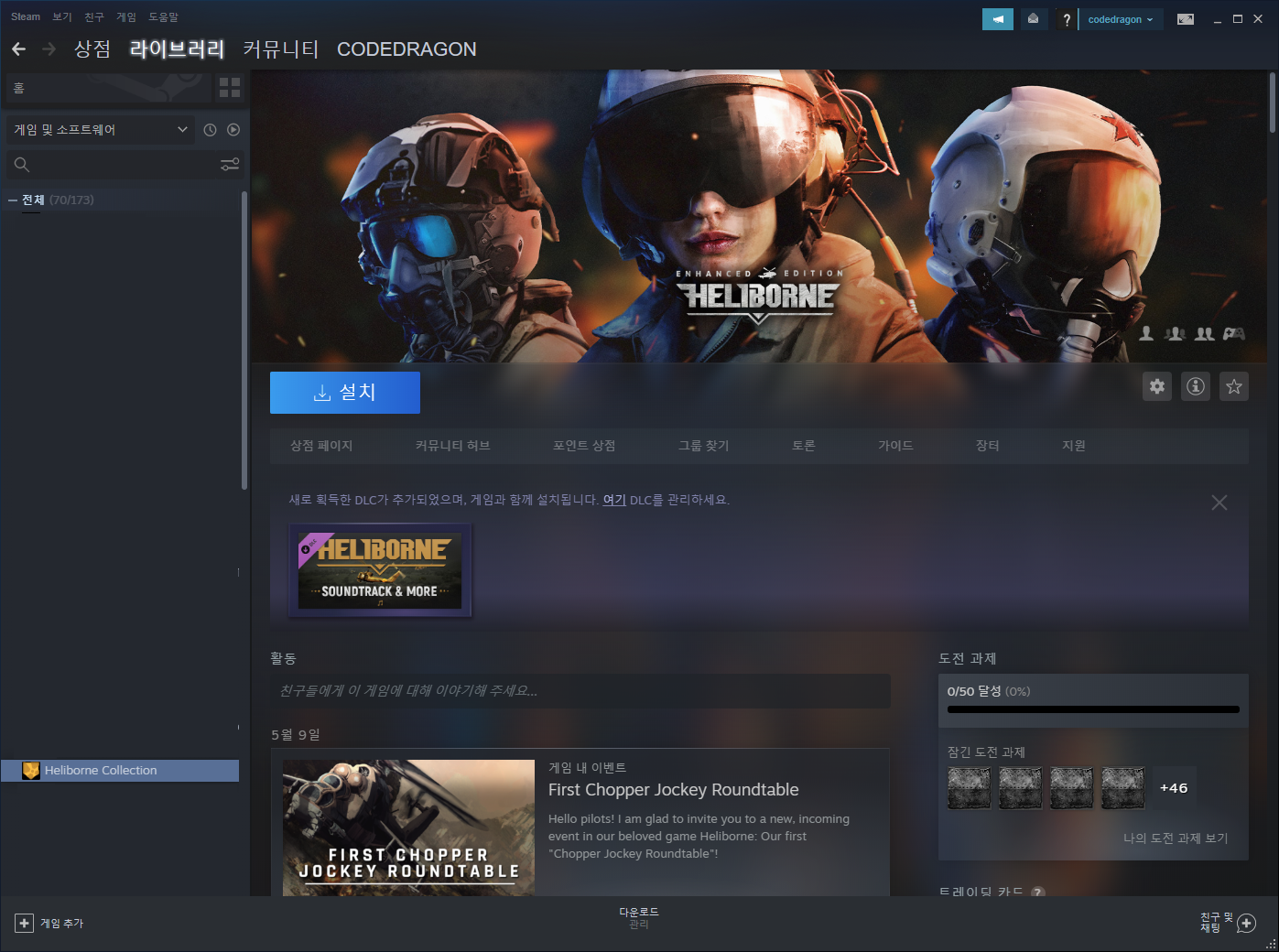
Task: Open First Chopper Jockey Roundtable event image
Action: (408, 828)
